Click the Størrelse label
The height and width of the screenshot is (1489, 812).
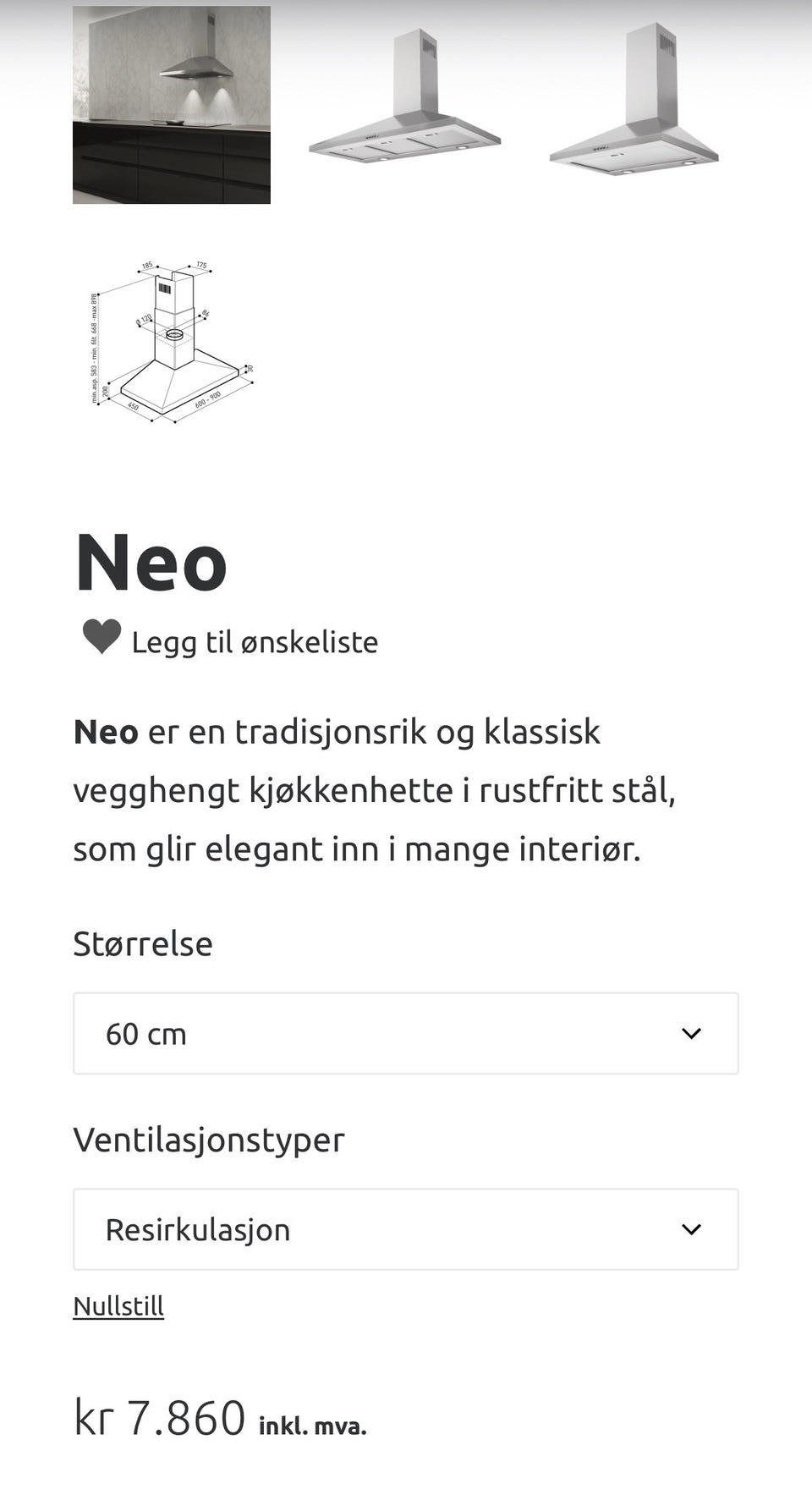[x=143, y=943]
